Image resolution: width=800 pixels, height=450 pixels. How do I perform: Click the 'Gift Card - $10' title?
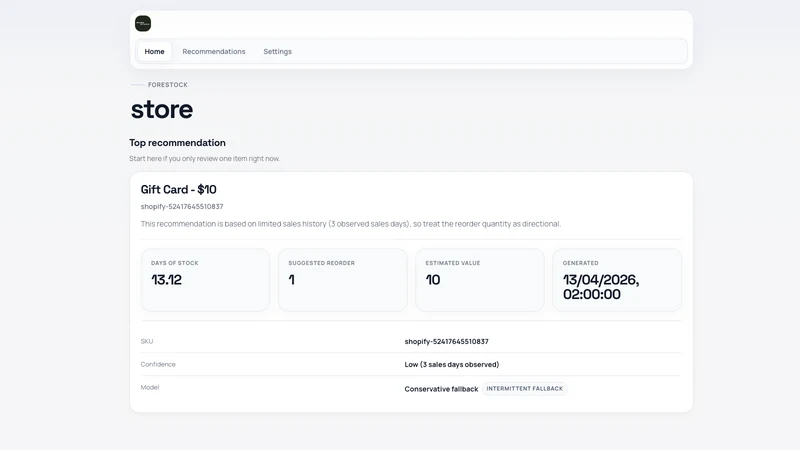[179, 189]
